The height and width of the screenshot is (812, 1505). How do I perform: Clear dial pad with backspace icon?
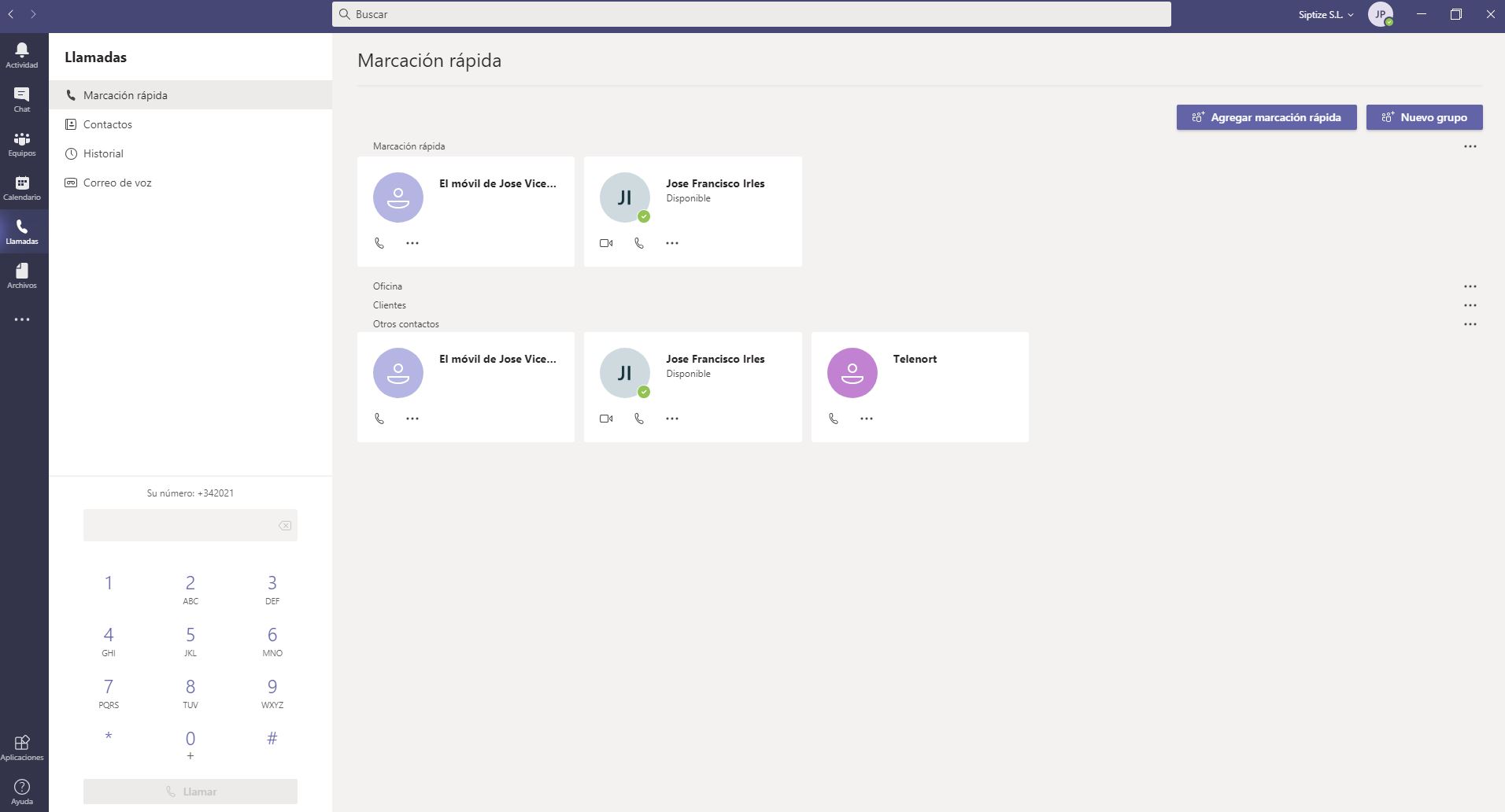[285, 526]
